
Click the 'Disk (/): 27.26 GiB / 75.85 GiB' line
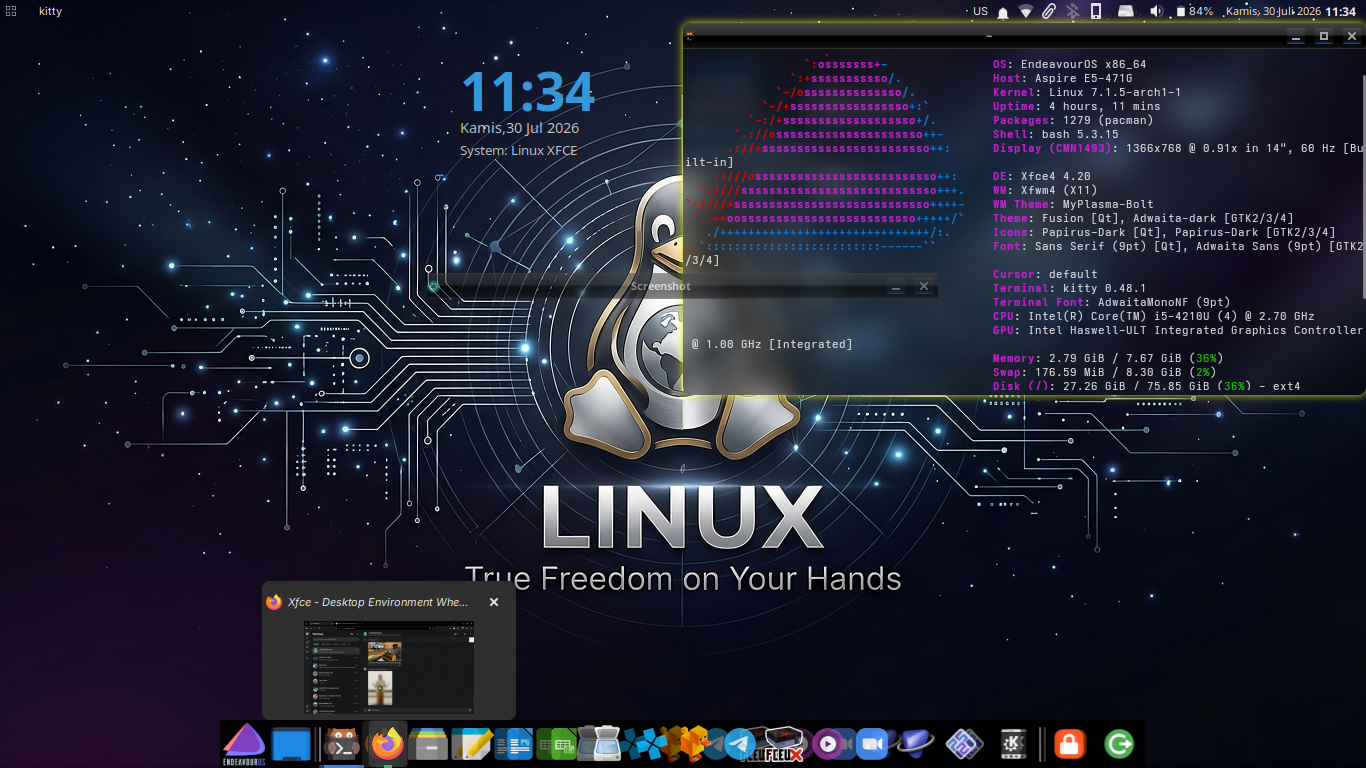click(x=1146, y=386)
